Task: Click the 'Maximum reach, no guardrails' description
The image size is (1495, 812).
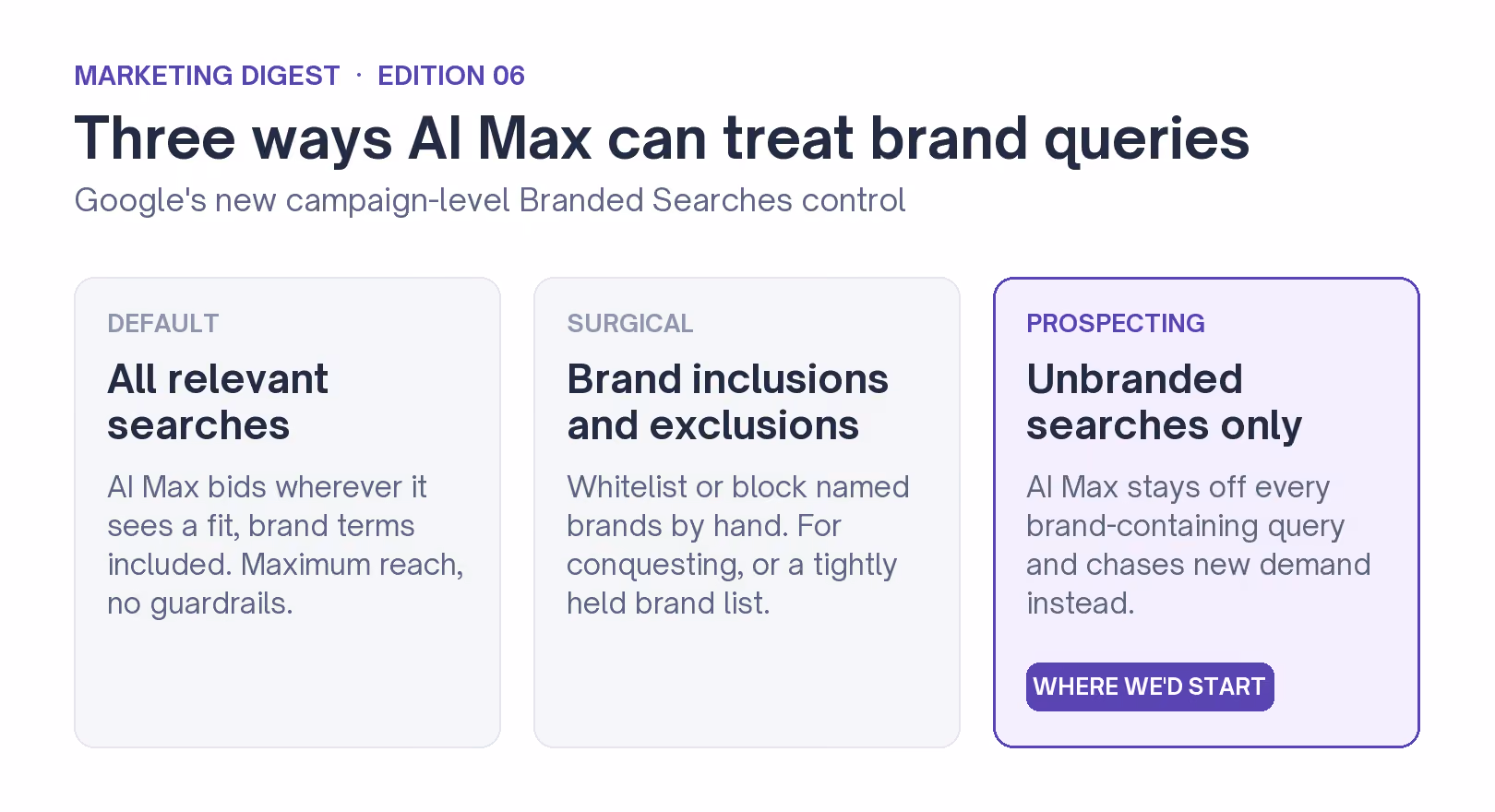Action: (285, 544)
